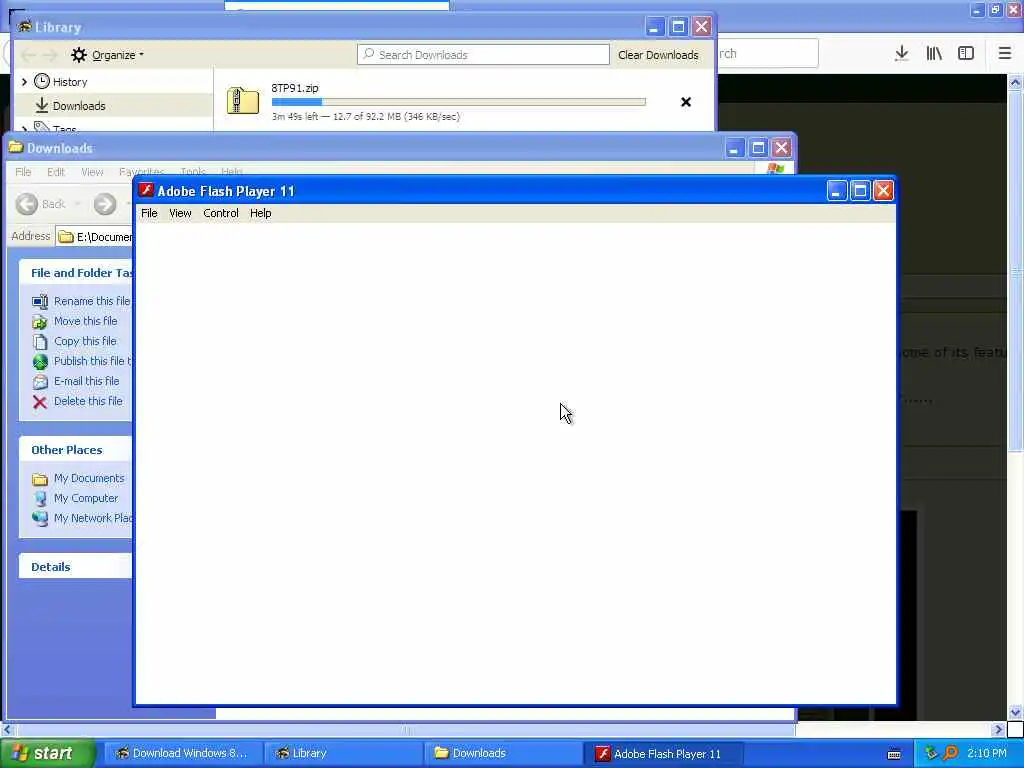Click the Copy this file icon
The width and height of the screenshot is (1024, 768).
(x=40, y=342)
